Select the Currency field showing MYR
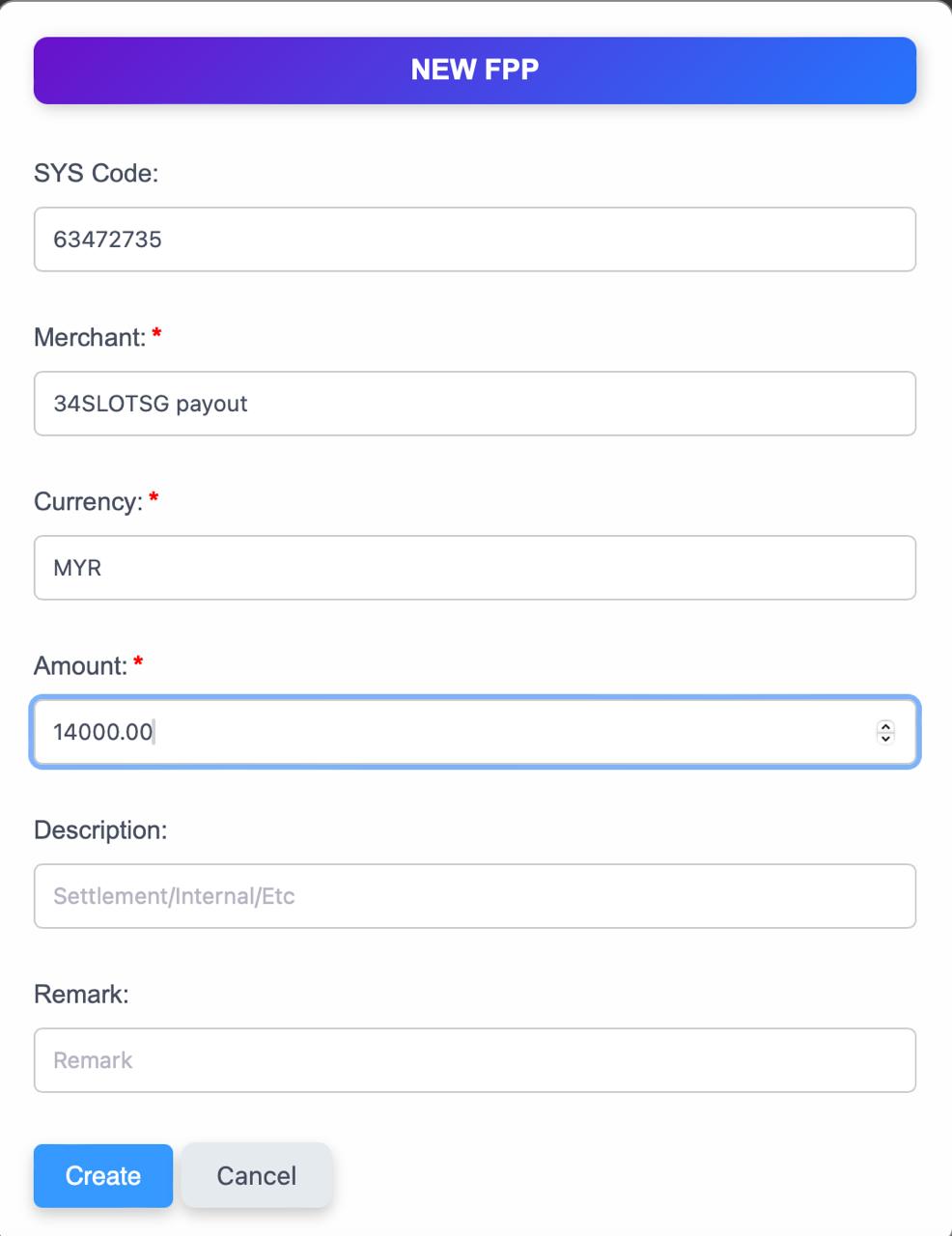 [x=474, y=568]
